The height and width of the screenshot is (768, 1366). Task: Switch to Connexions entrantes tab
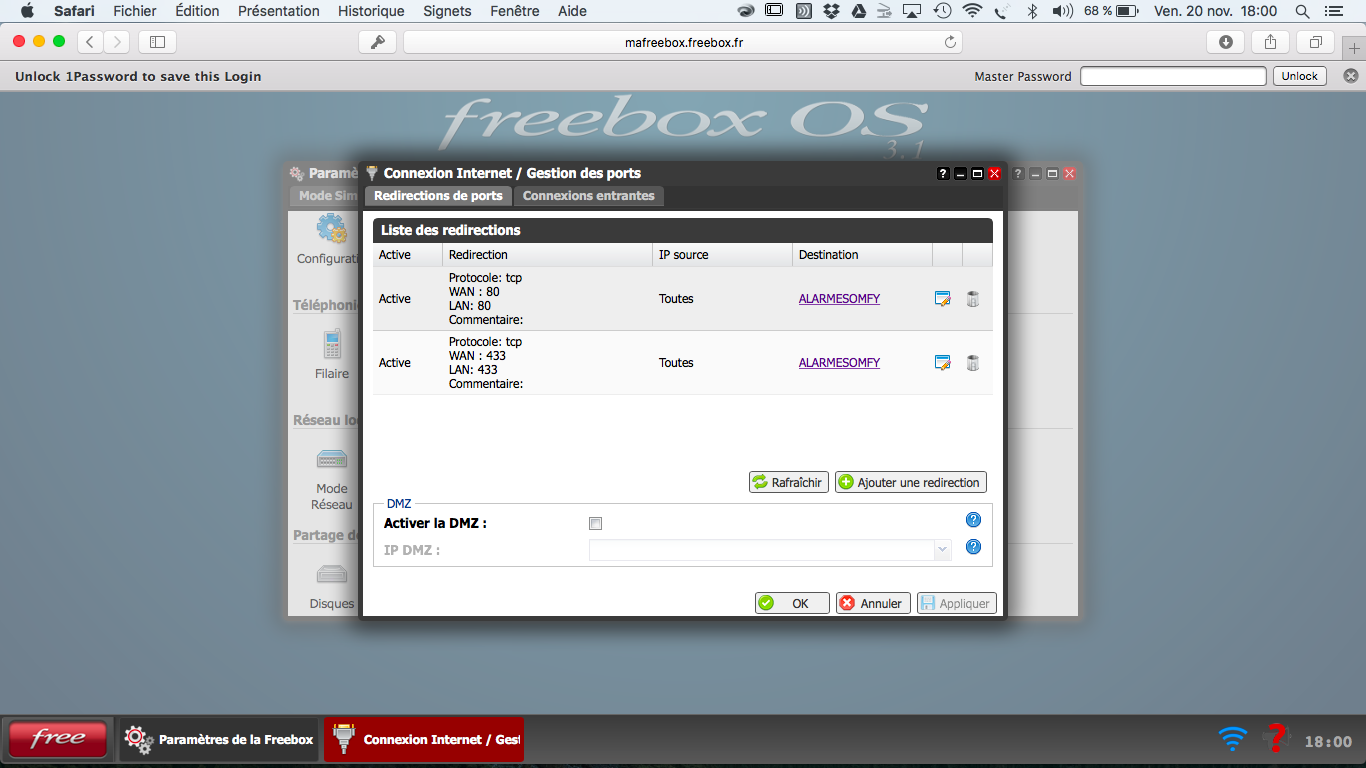coord(588,196)
